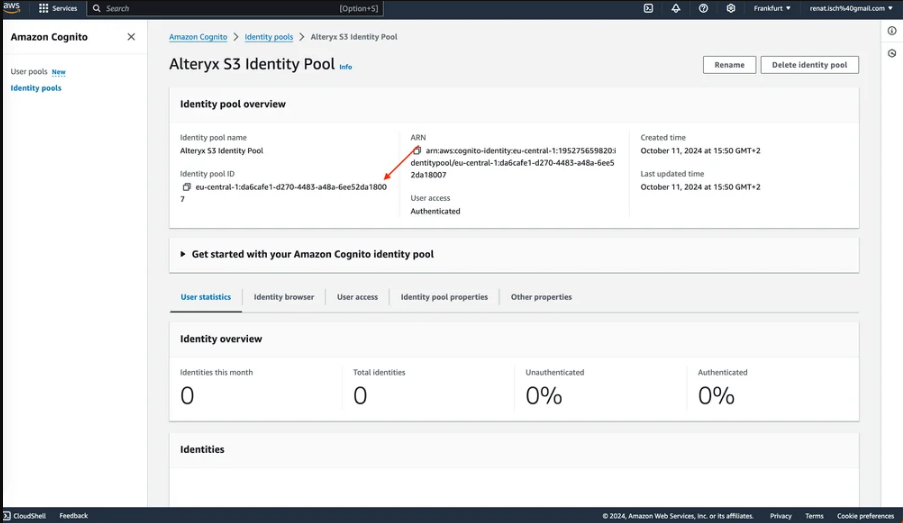Screen dimensions: 903x523
Task: Open the Other properties tab
Action: (541, 297)
